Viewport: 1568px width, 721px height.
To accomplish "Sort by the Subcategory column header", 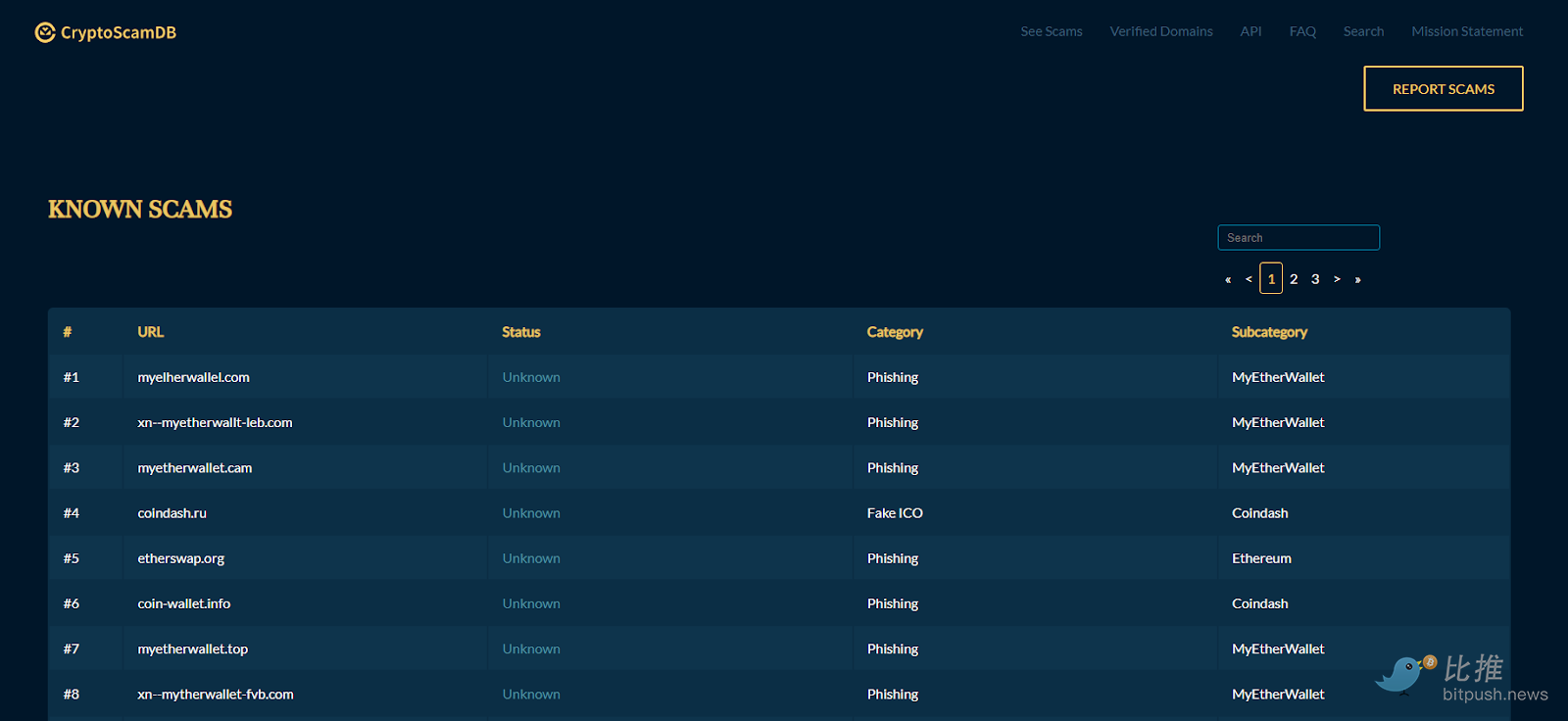I will coord(1269,332).
